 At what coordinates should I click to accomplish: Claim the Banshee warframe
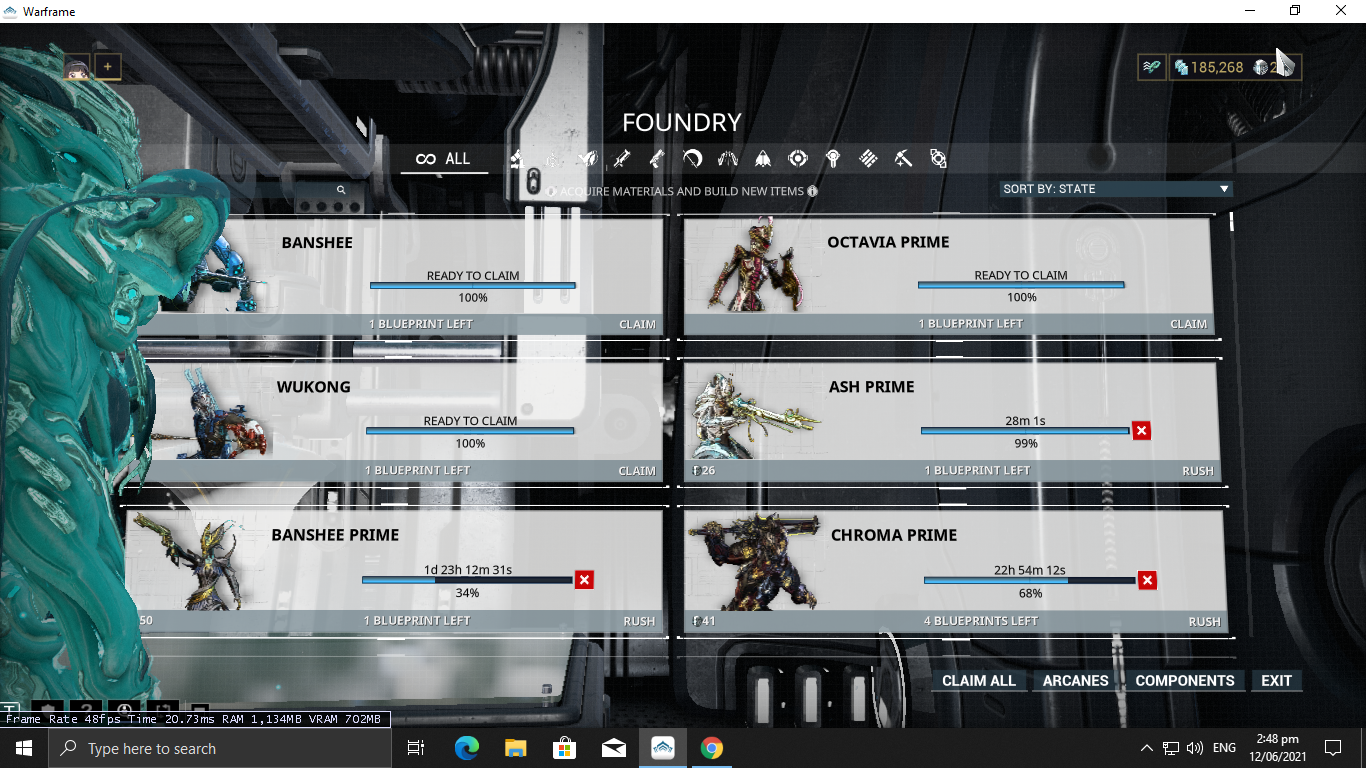[637, 324]
